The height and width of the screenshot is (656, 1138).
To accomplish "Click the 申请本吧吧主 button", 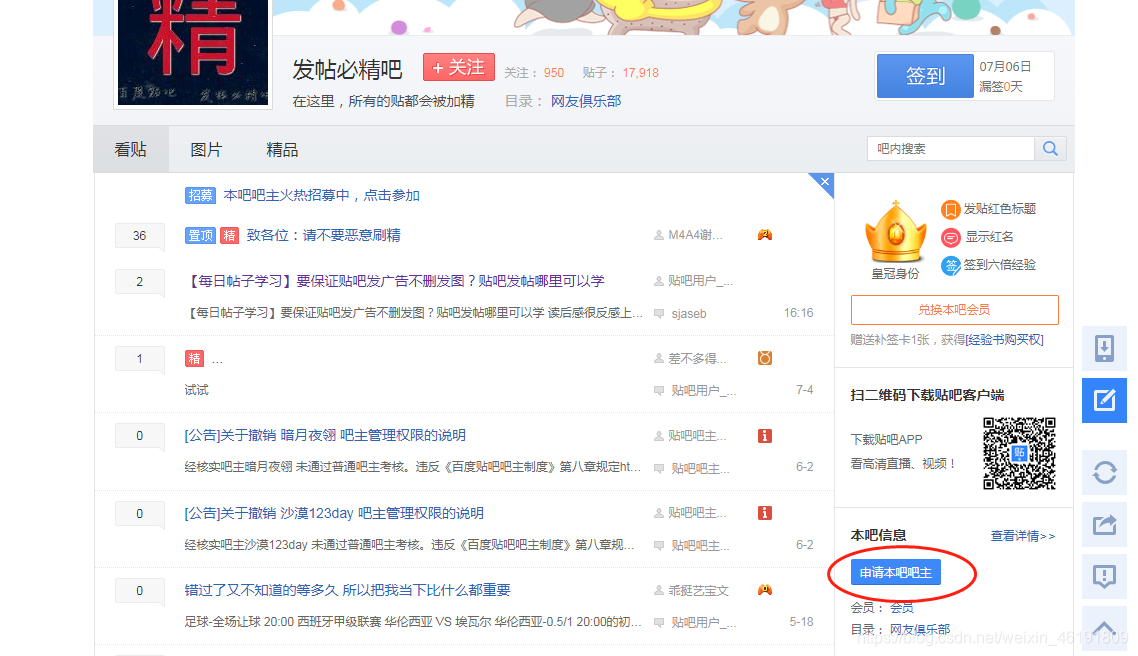I will [x=896, y=573].
